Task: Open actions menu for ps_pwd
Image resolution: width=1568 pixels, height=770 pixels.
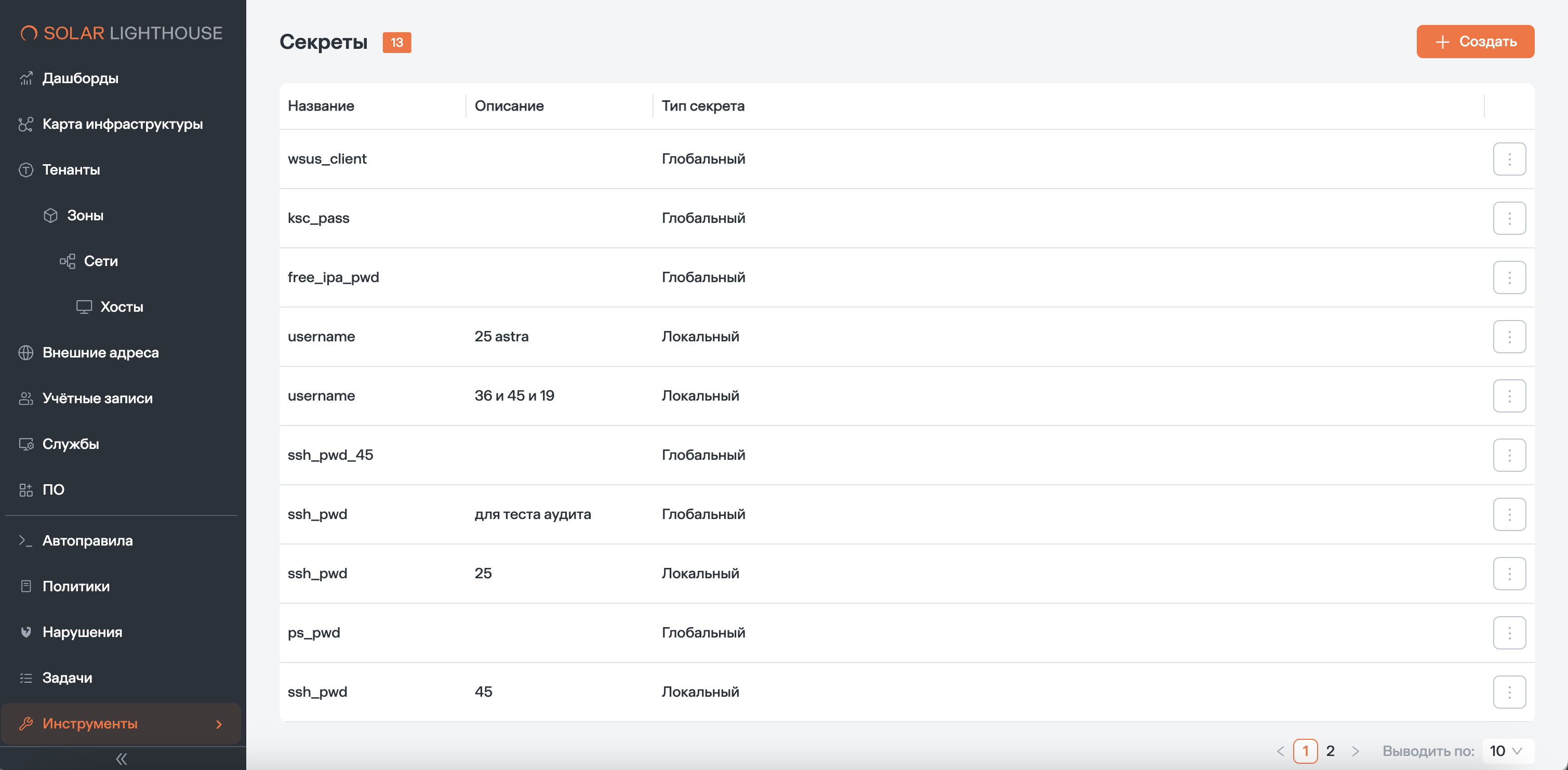Action: [x=1509, y=632]
